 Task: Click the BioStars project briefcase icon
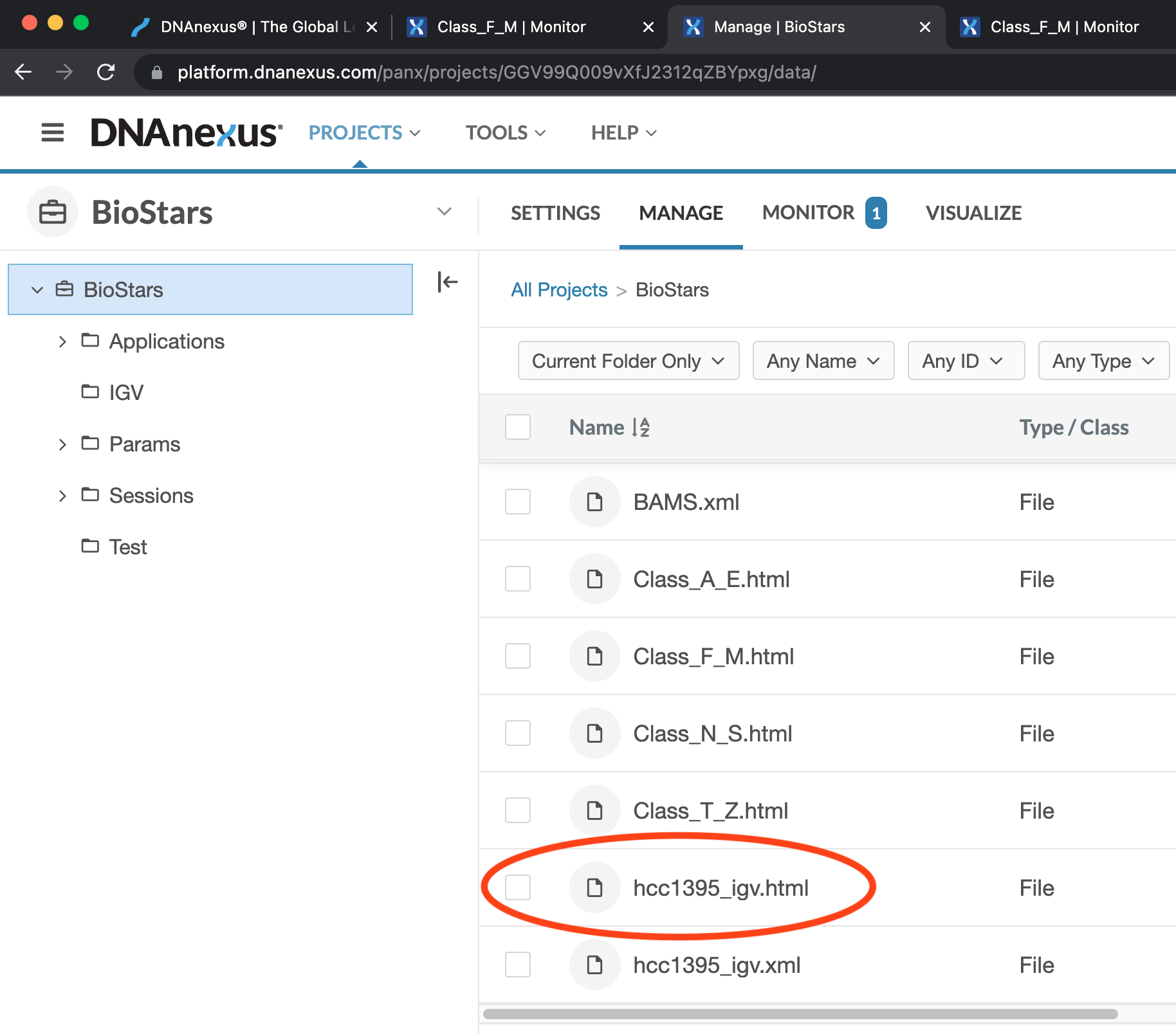pos(53,212)
